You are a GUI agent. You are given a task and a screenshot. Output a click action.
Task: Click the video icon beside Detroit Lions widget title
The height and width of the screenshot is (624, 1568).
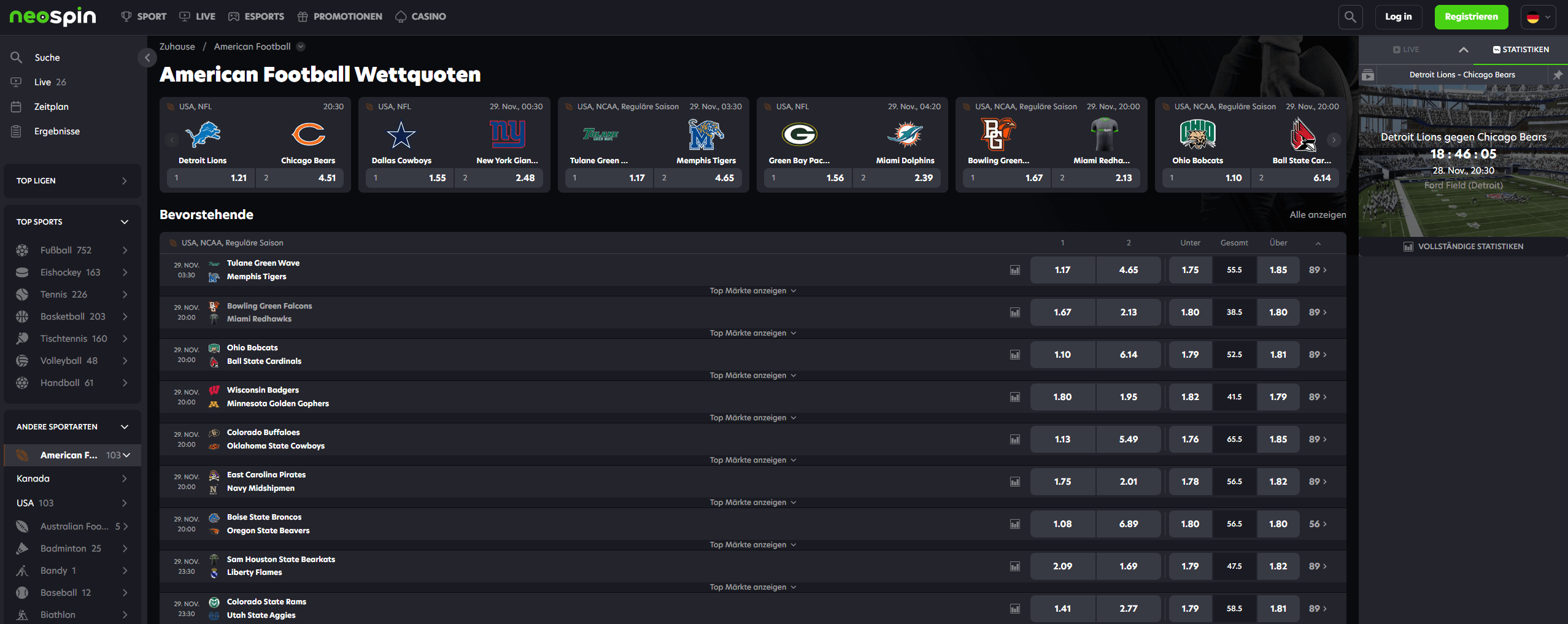1368,75
